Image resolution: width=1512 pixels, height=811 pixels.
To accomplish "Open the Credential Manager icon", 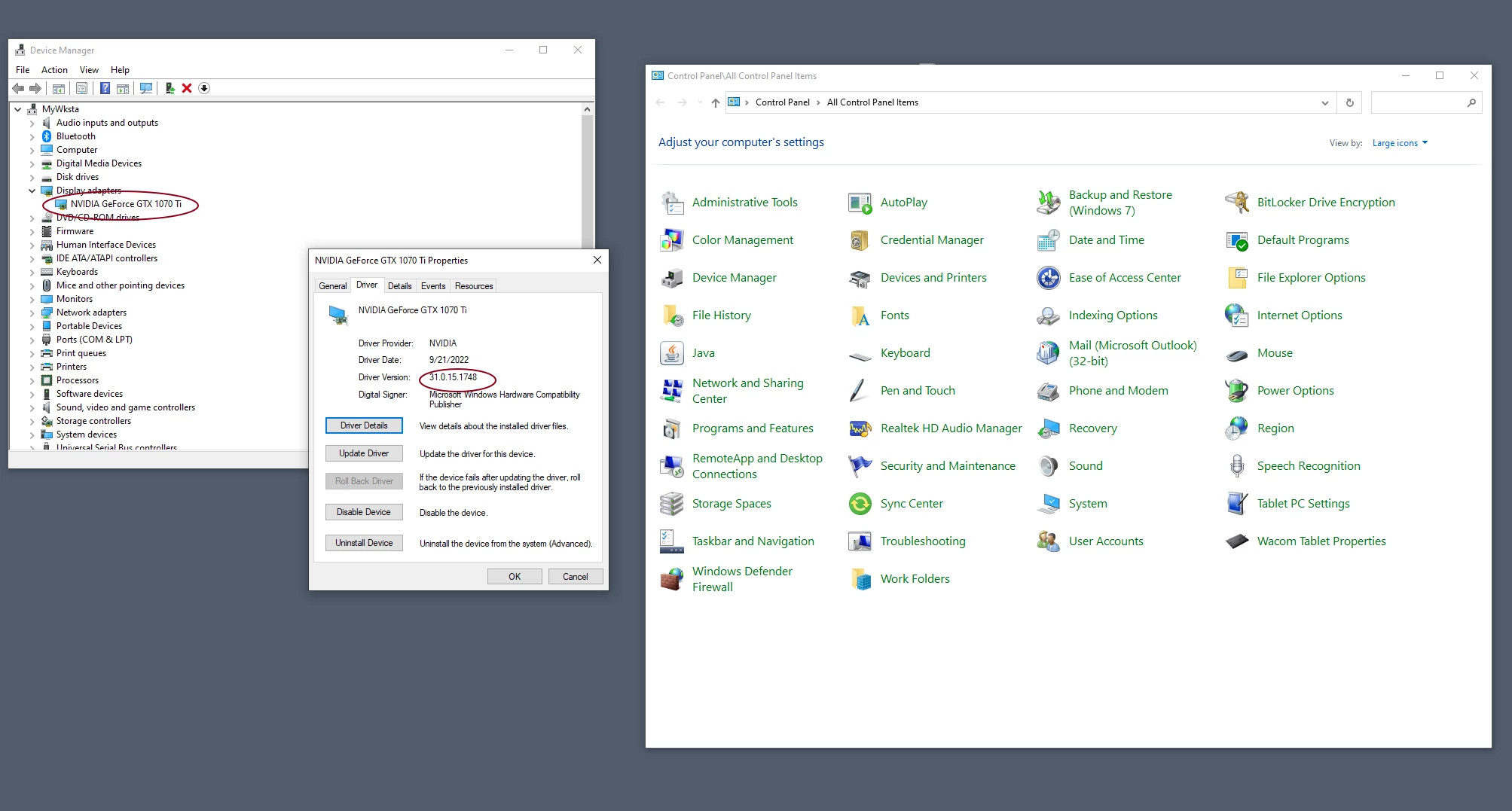I will click(x=860, y=240).
